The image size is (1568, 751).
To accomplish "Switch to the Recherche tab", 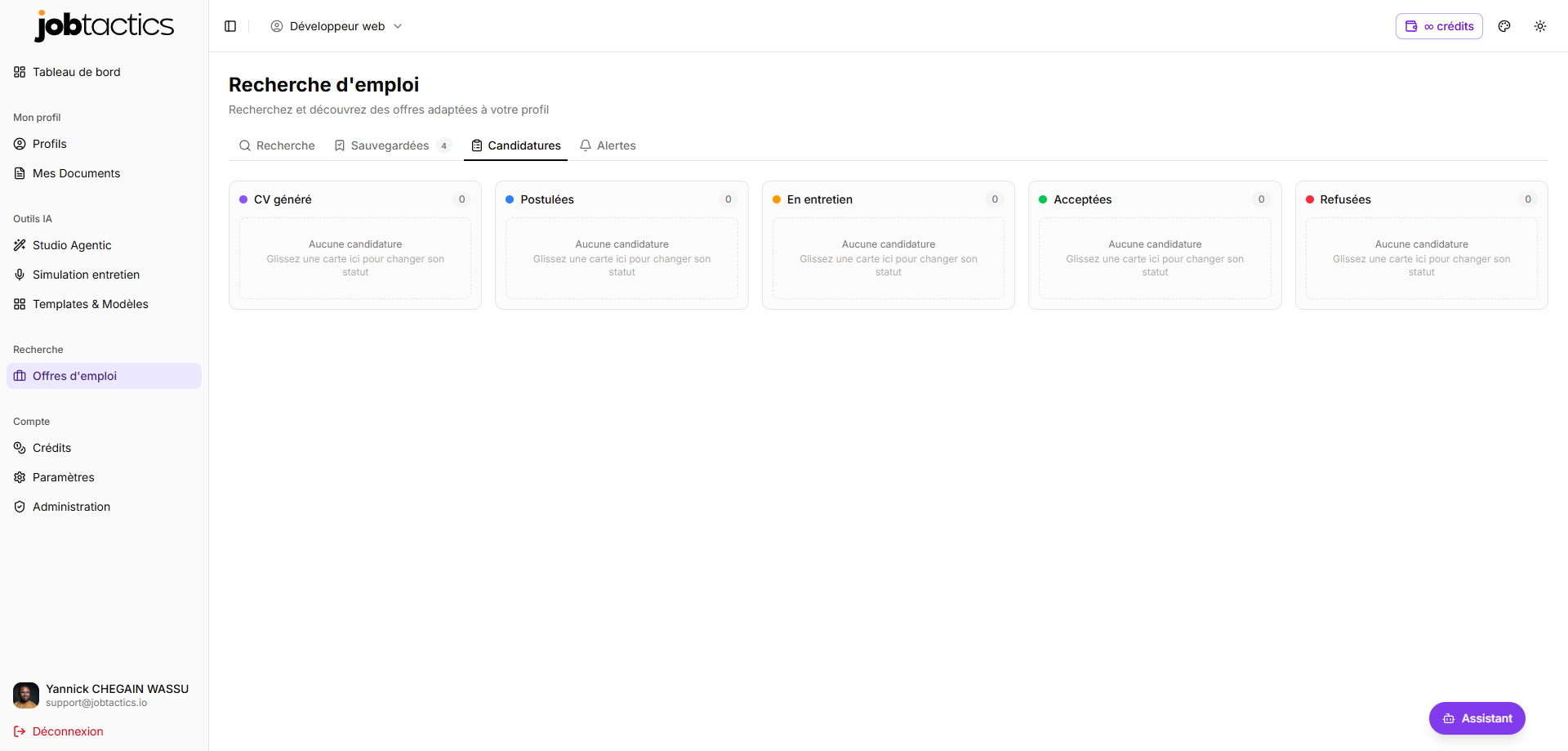I will 276,145.
